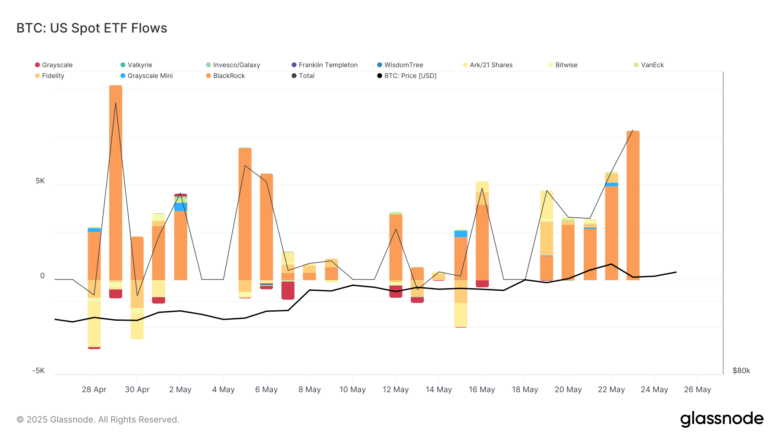The height and width of the screenshot is (439, 780).
Task: Click the BTC: Price [USD] legend entry
Action: click(411, 75)
